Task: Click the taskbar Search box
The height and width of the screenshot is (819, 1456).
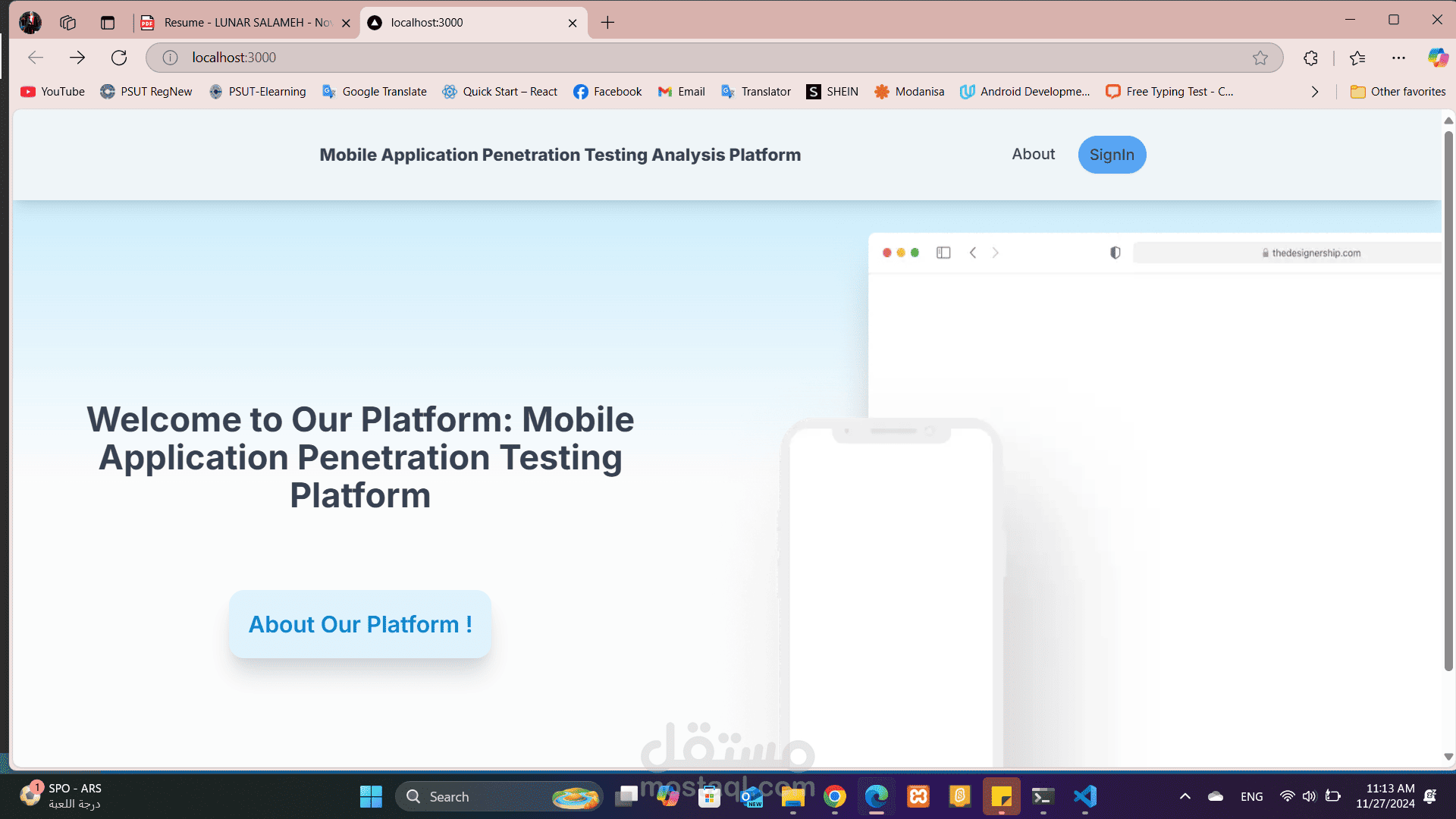Action: 498,796
